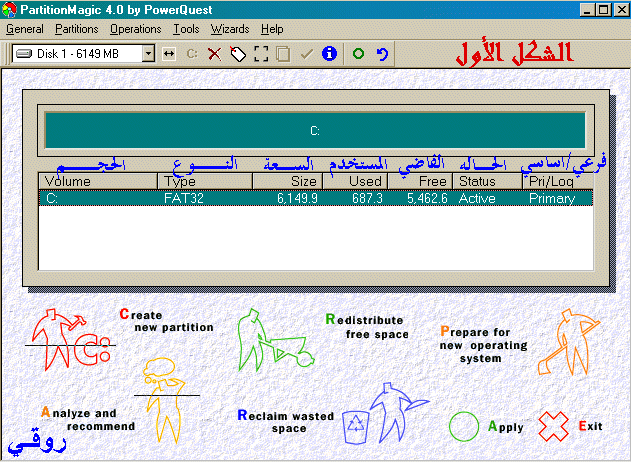
Task: Click Analyze and recommend text
Action: 88,419
